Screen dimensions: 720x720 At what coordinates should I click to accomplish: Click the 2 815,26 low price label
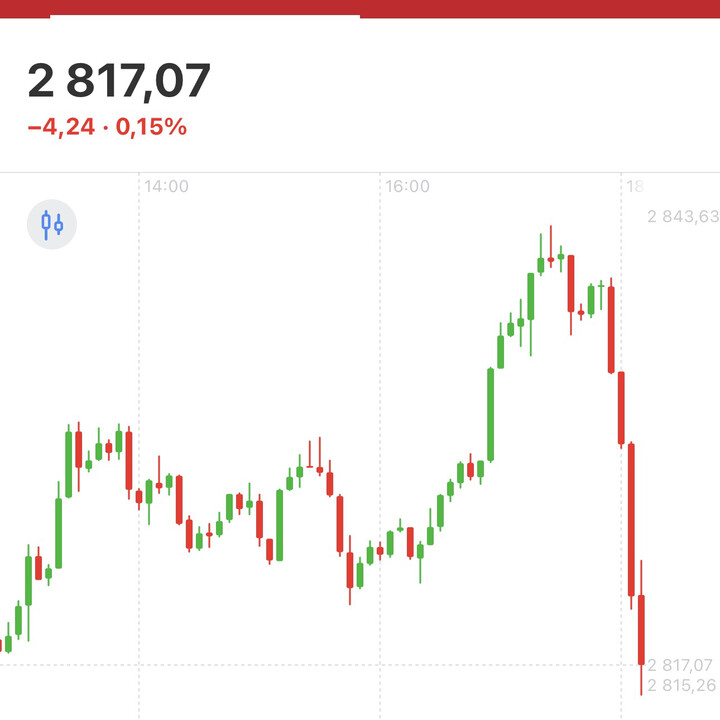coord(682,685)
